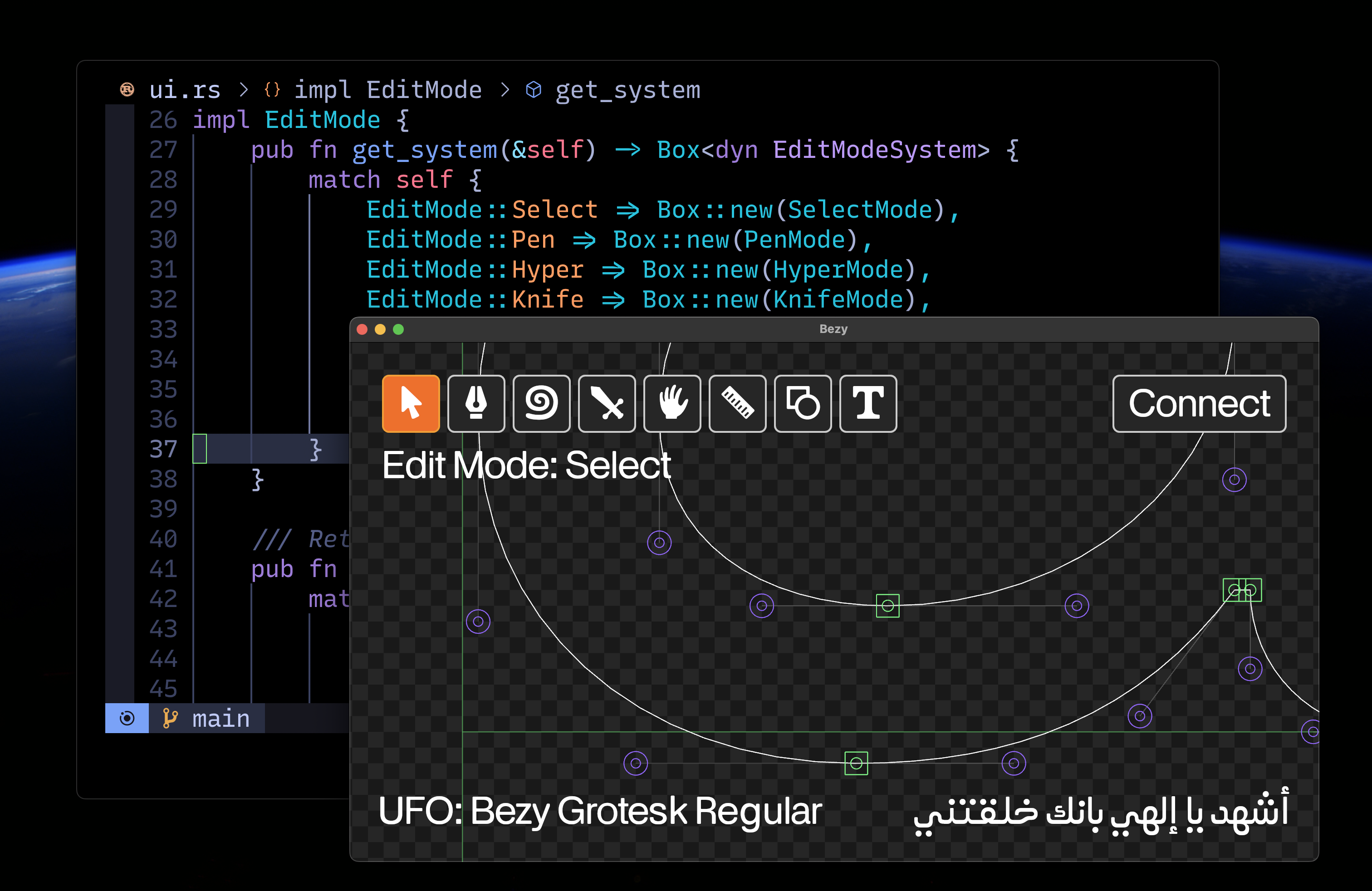Choose the Hyper spiral tool
The width and height of the screenshot is (1372, 891).
pyautogui.click(x=541, y=403)
